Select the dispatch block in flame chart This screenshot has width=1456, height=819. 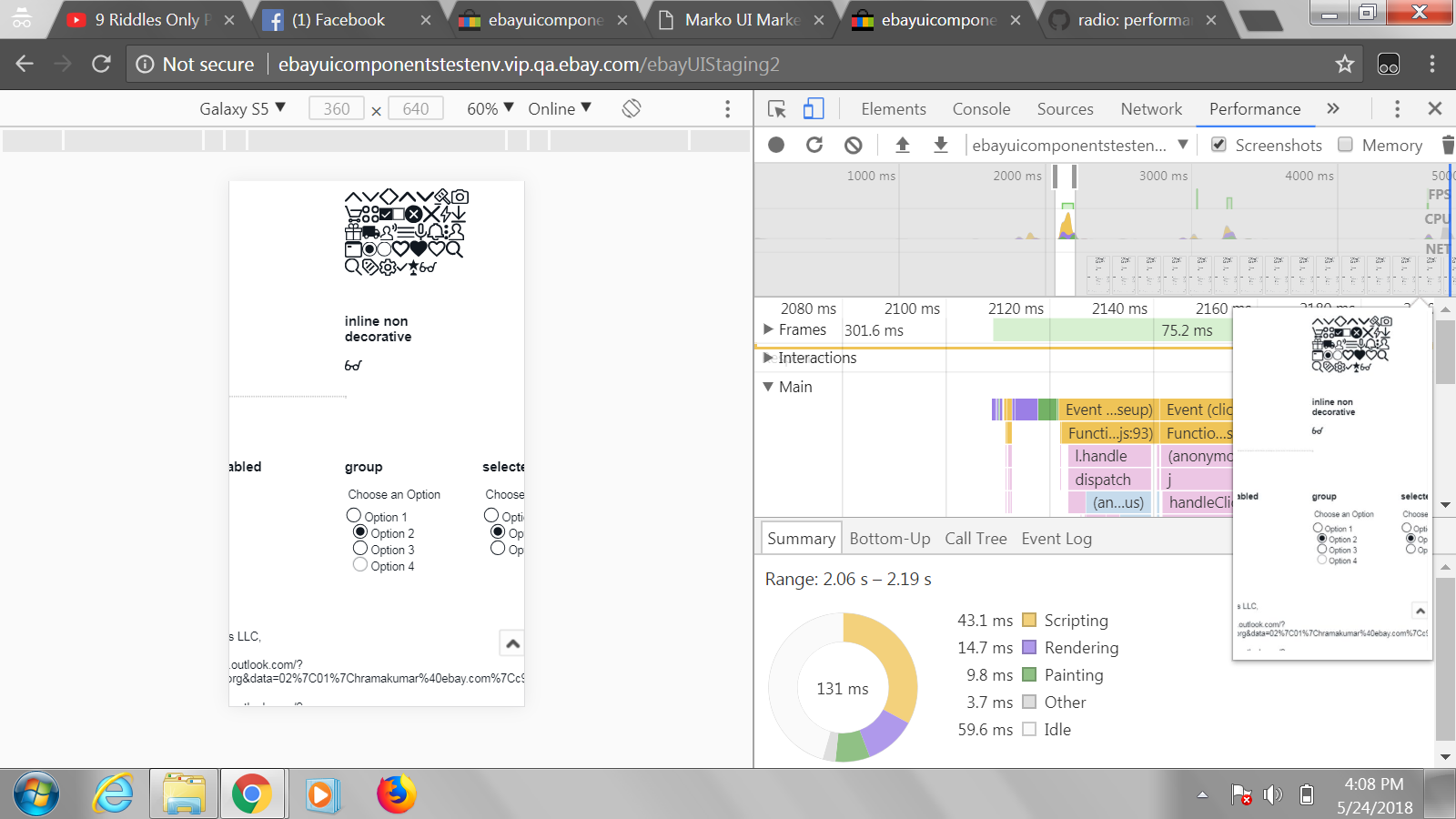tap(1109, 480)
